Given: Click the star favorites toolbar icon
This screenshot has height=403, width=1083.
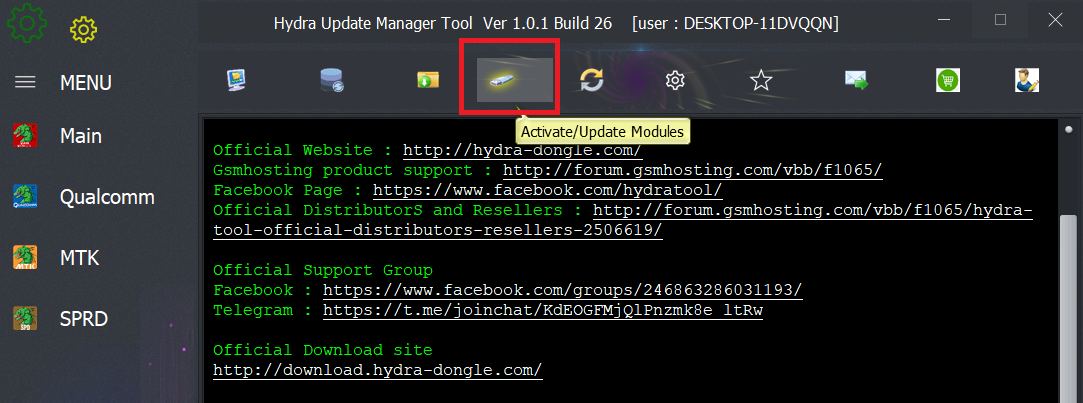Looking at the screenshot, I should (761, 81).
